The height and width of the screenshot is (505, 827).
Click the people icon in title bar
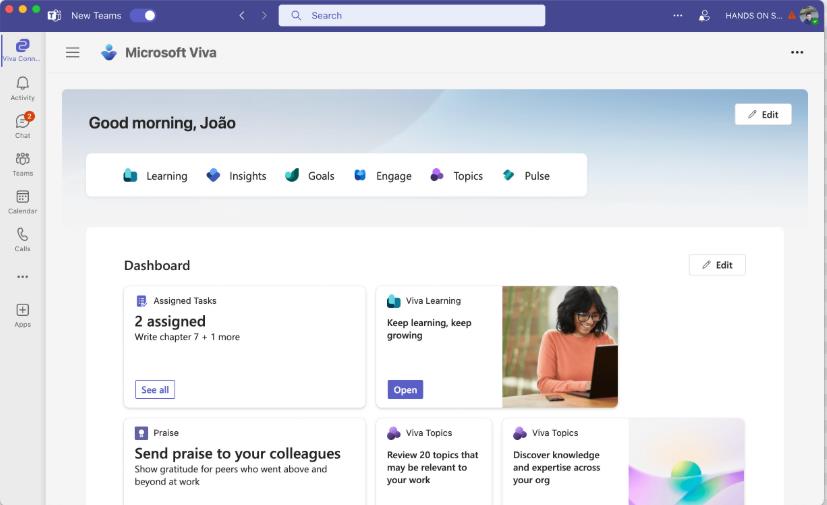[704, 15]
